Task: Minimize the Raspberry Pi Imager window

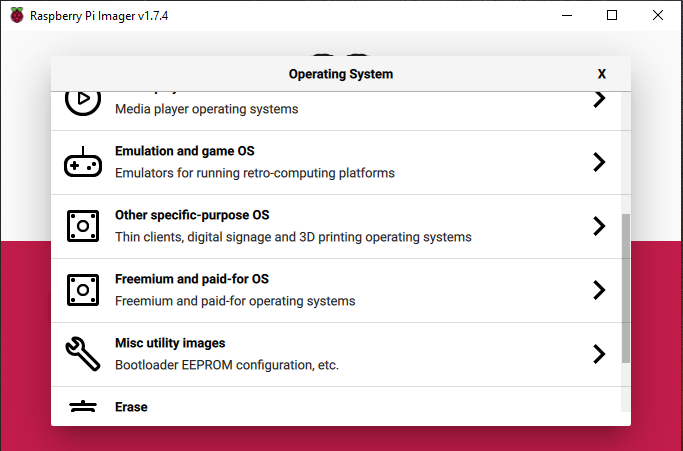Action: (567, 15)
